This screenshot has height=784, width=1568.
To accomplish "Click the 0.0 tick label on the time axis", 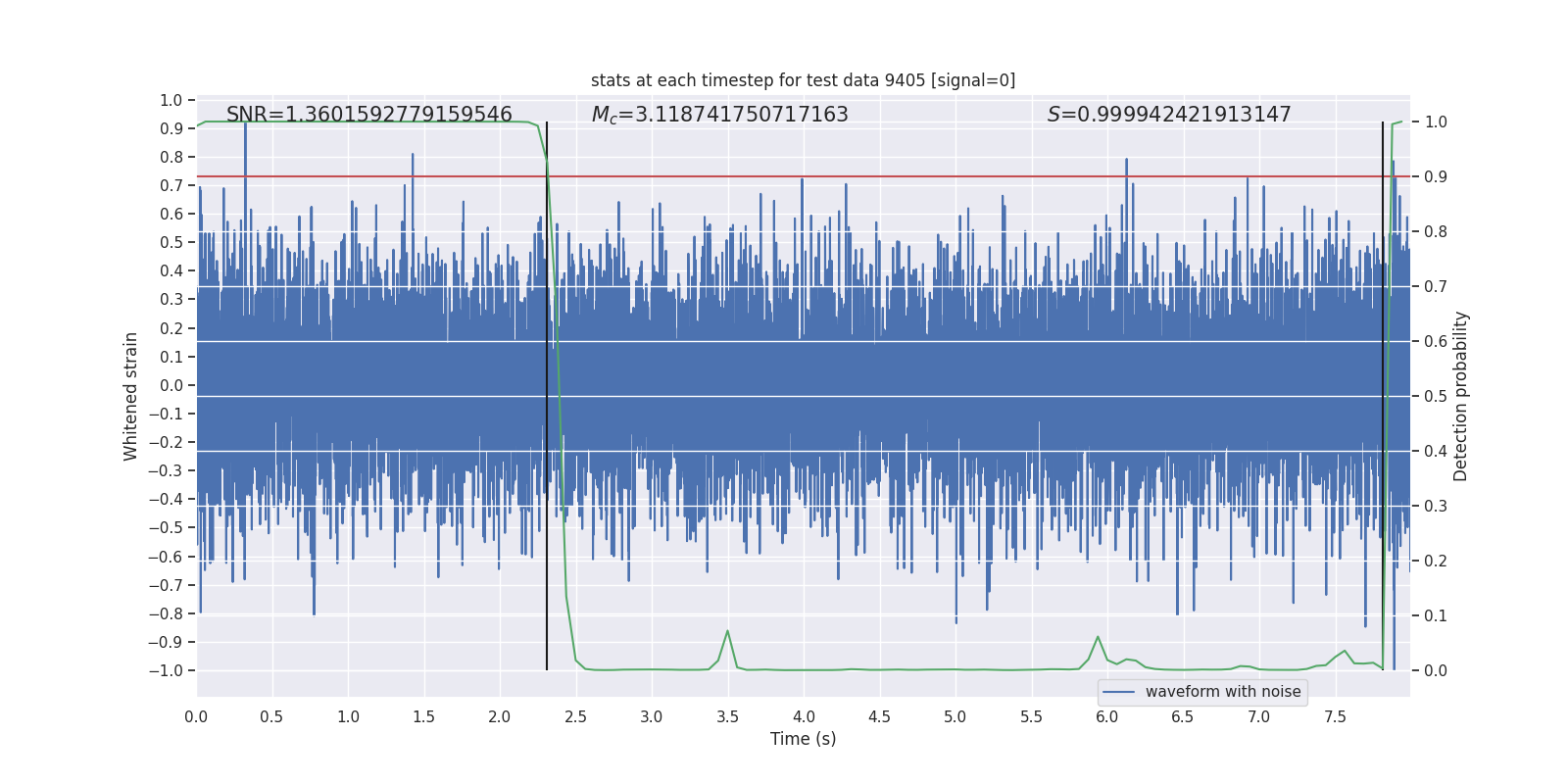I will pyautogui.click(x=196, y=717).
